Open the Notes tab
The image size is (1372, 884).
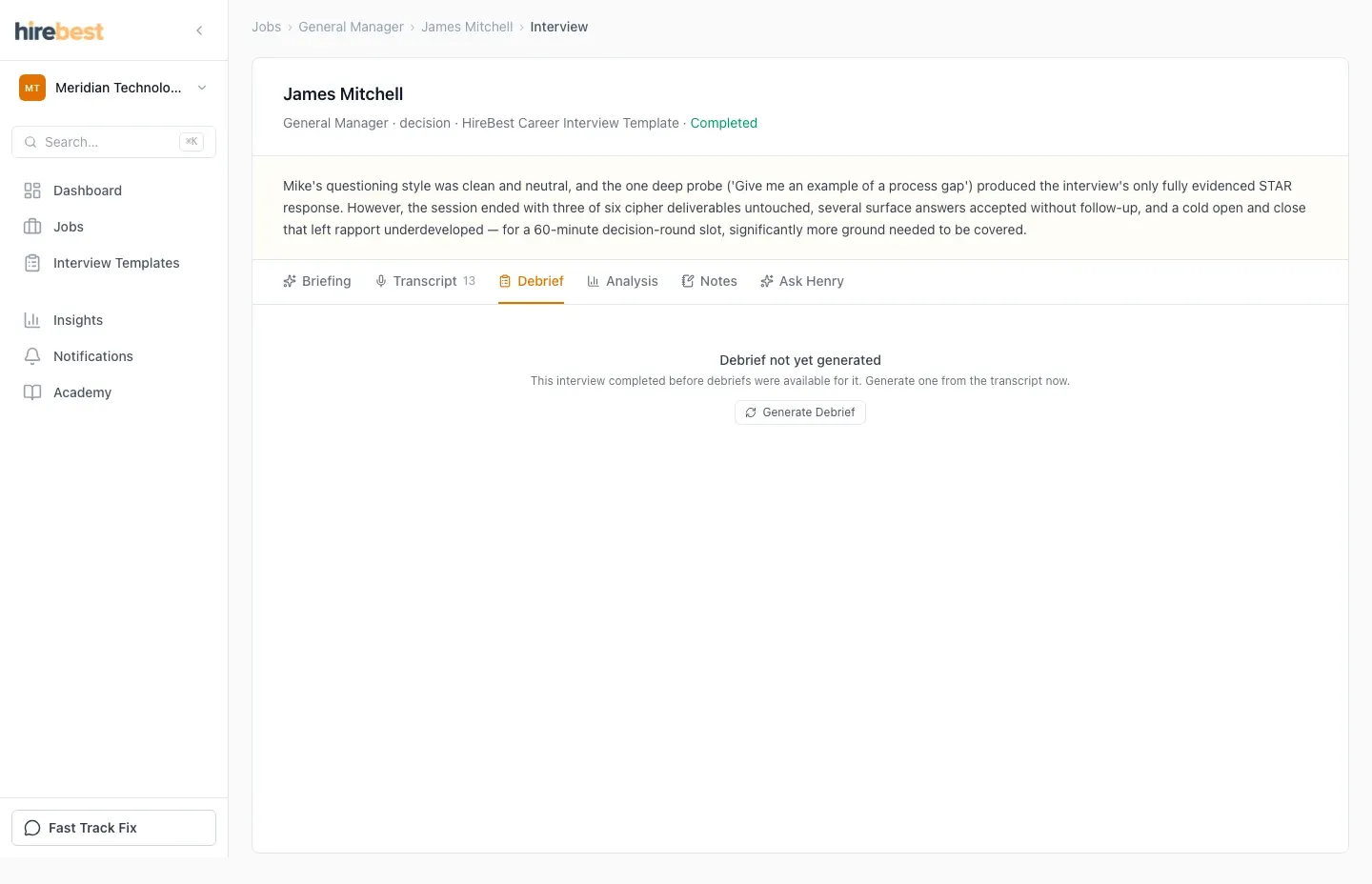pos(709,281)
